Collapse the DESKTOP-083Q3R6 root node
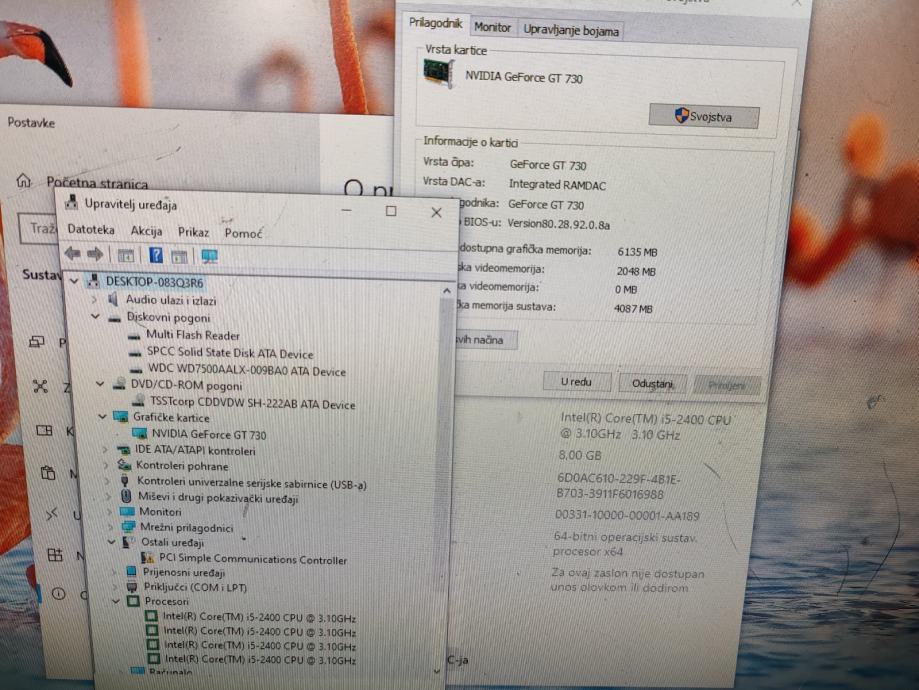 pos(74,281)
